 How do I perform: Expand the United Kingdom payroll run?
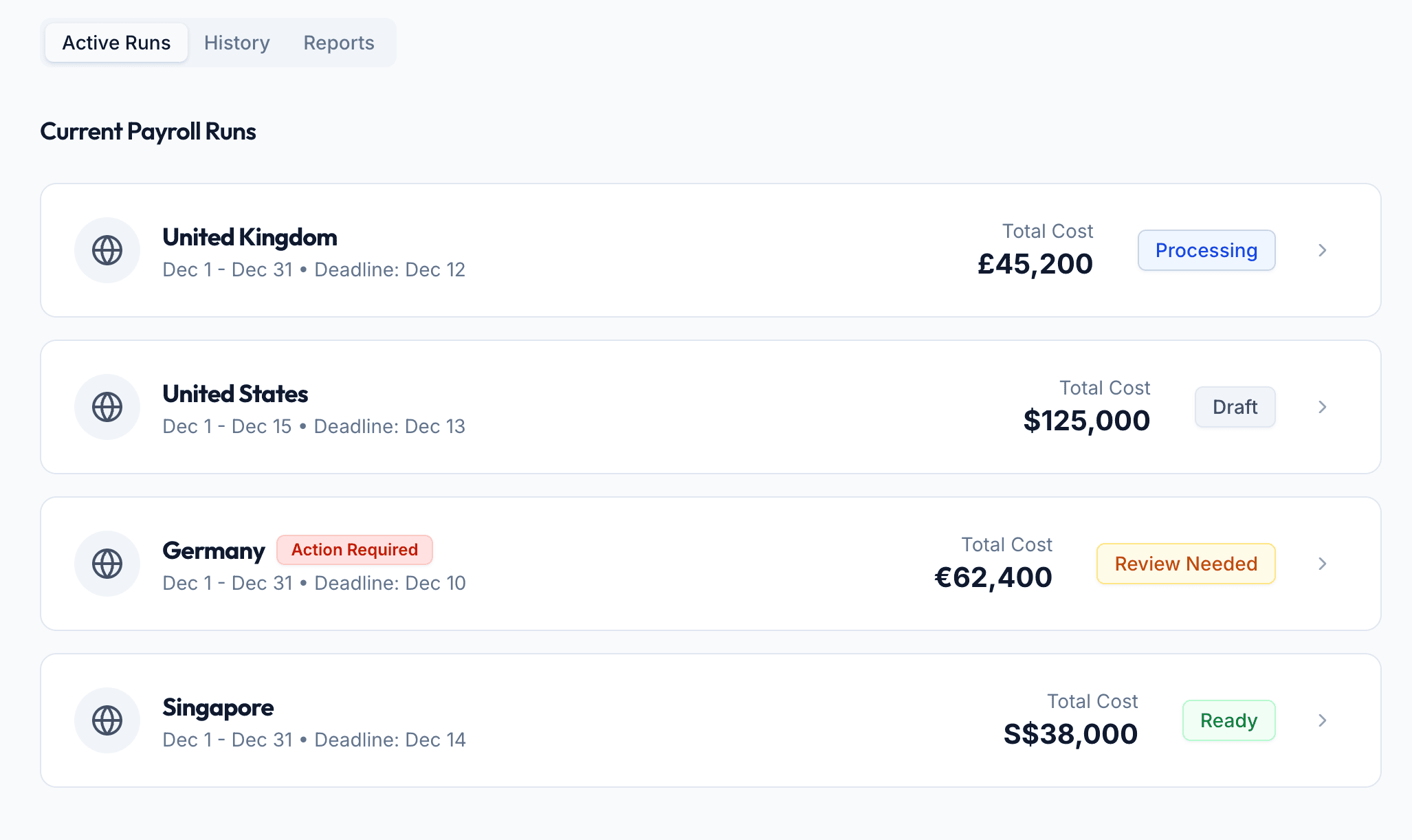(1322, 250)
